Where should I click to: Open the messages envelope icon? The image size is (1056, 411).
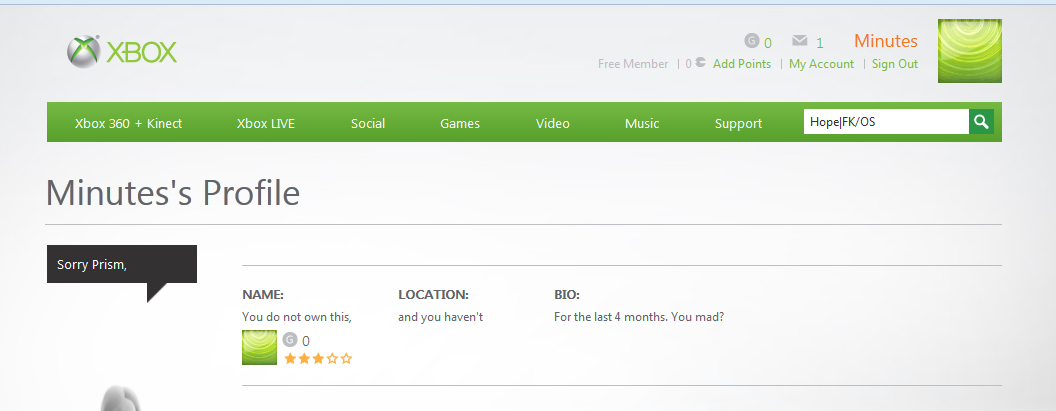coord(799,40)
